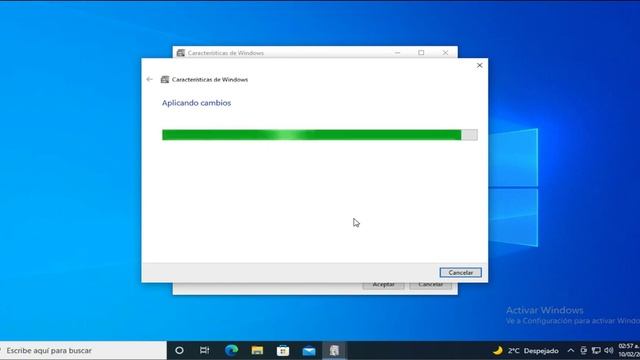This screenshot has width=640, height=360.
Task: Launch Microsoft Edge from the taskbar
Action: [231, 350]
